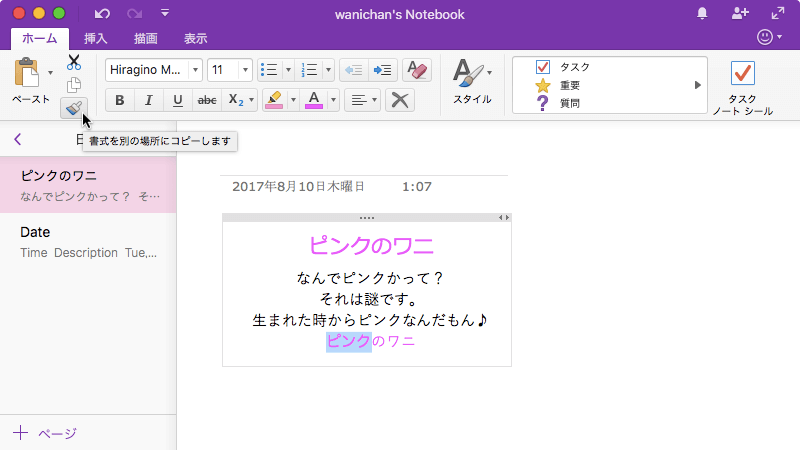Click the Undo arrow in the title bar

click(x=102, y=14)
